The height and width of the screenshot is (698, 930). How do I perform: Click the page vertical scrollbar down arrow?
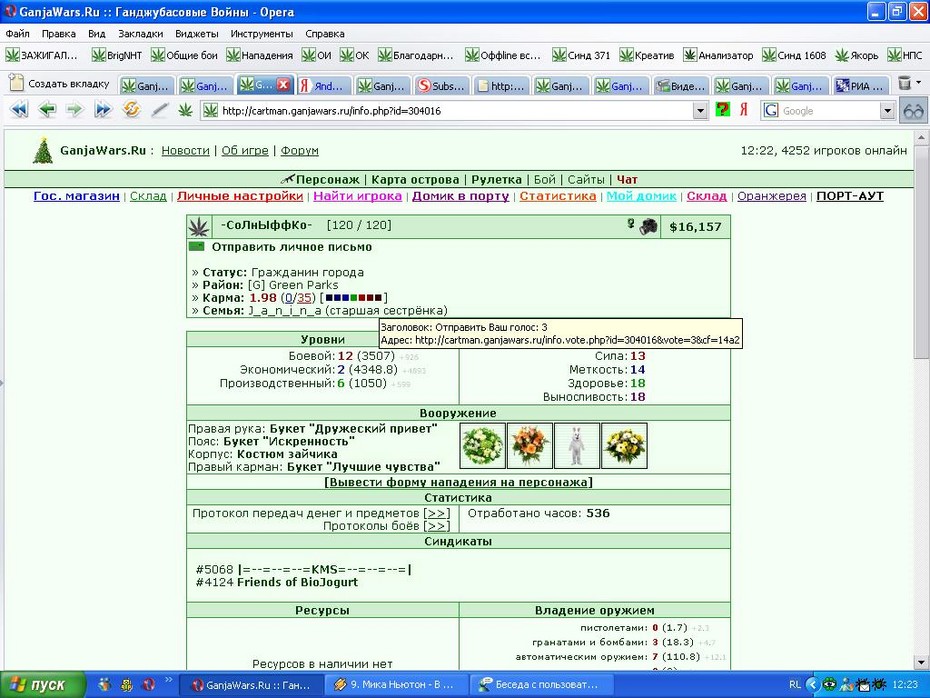tap(921, 662)
